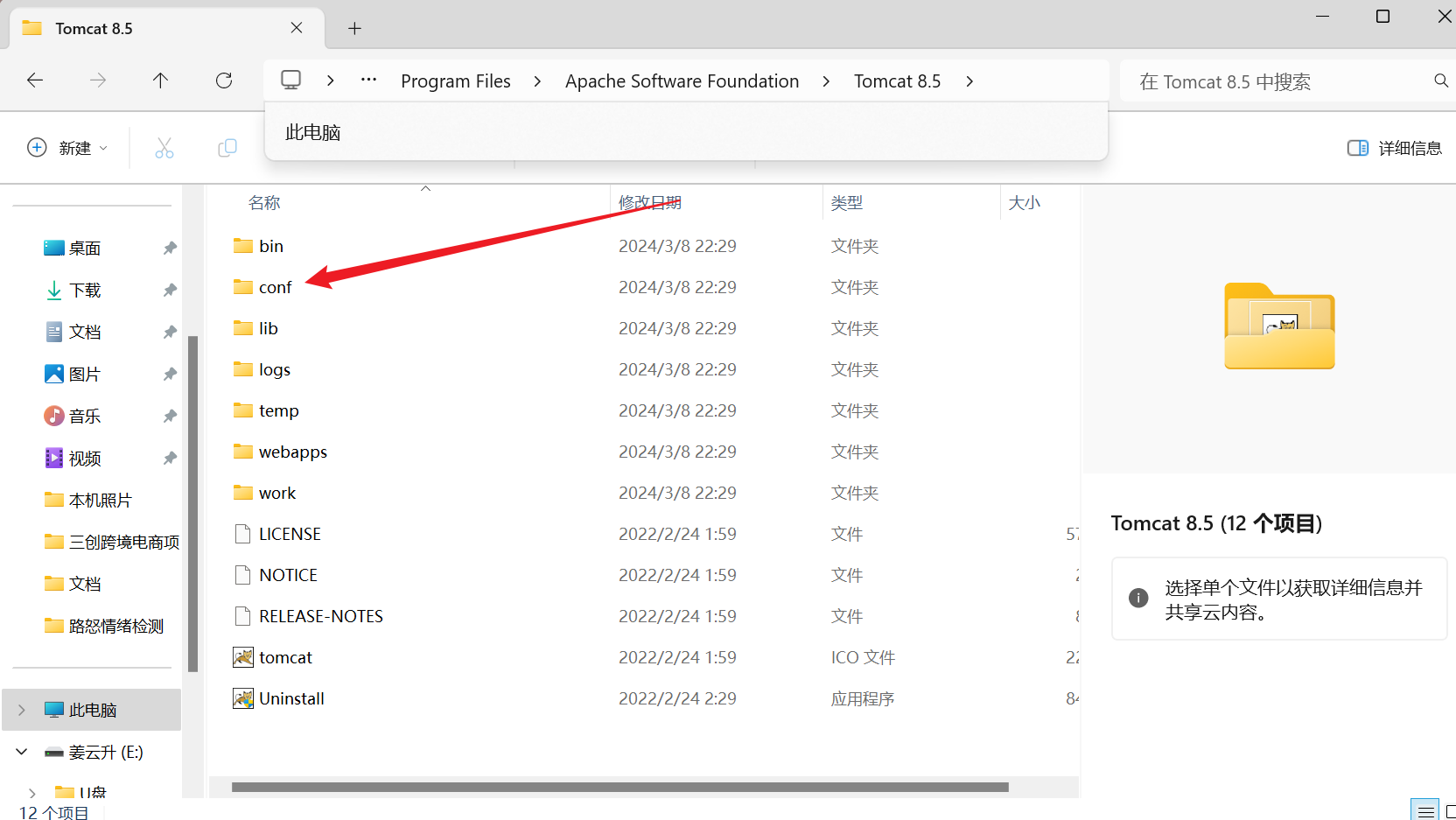This screenshot has width=1456, height=820.
Task: Click the horizontal scrollbar of file list
Action: pyautogui.click(x=619, y=787)
